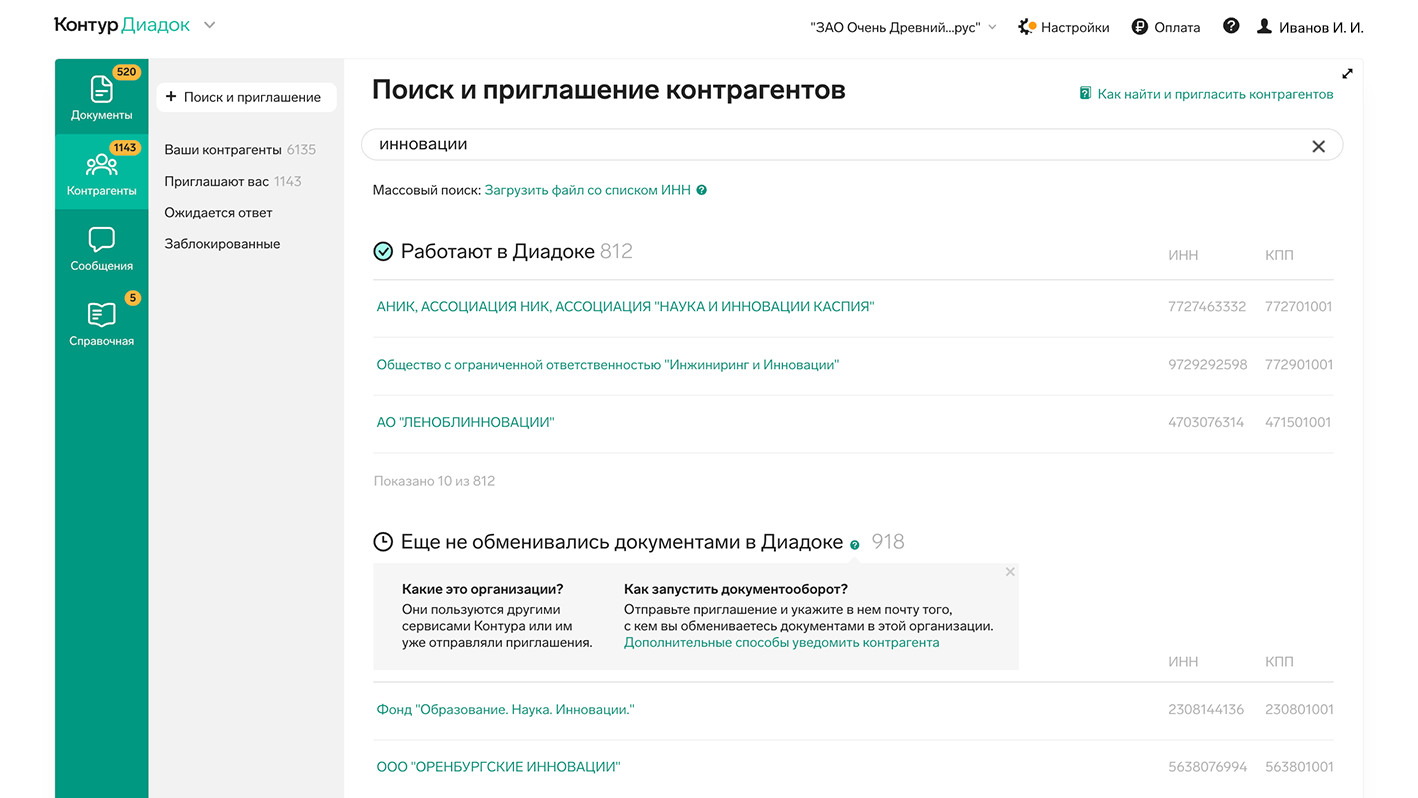Open Инжиниринг и Инновации contractor link
This screenshot has height=798, width=1418.
click(607, 365)
